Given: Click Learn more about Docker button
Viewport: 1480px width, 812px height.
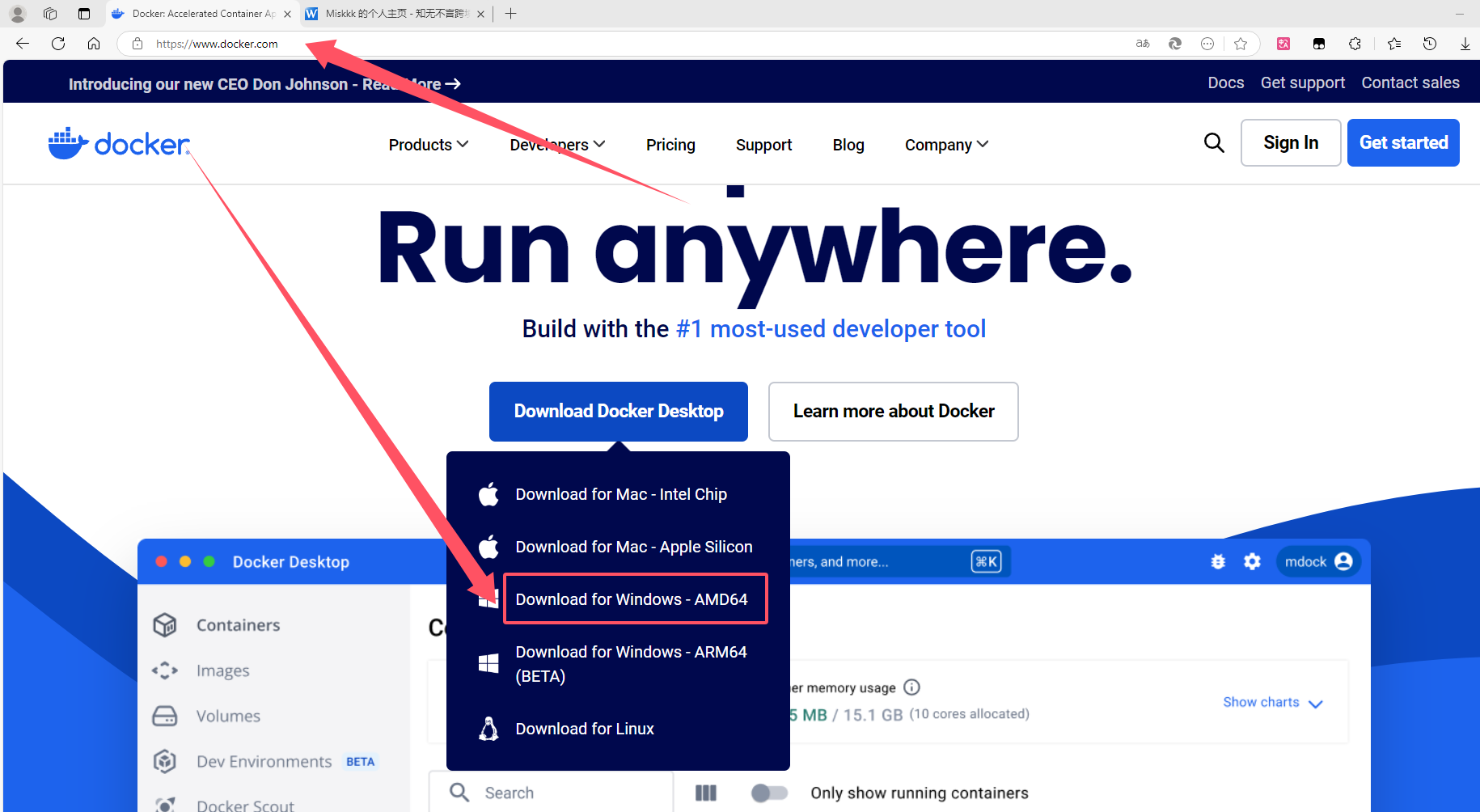Looking at the screenshot, I should (x=894, y=411).
